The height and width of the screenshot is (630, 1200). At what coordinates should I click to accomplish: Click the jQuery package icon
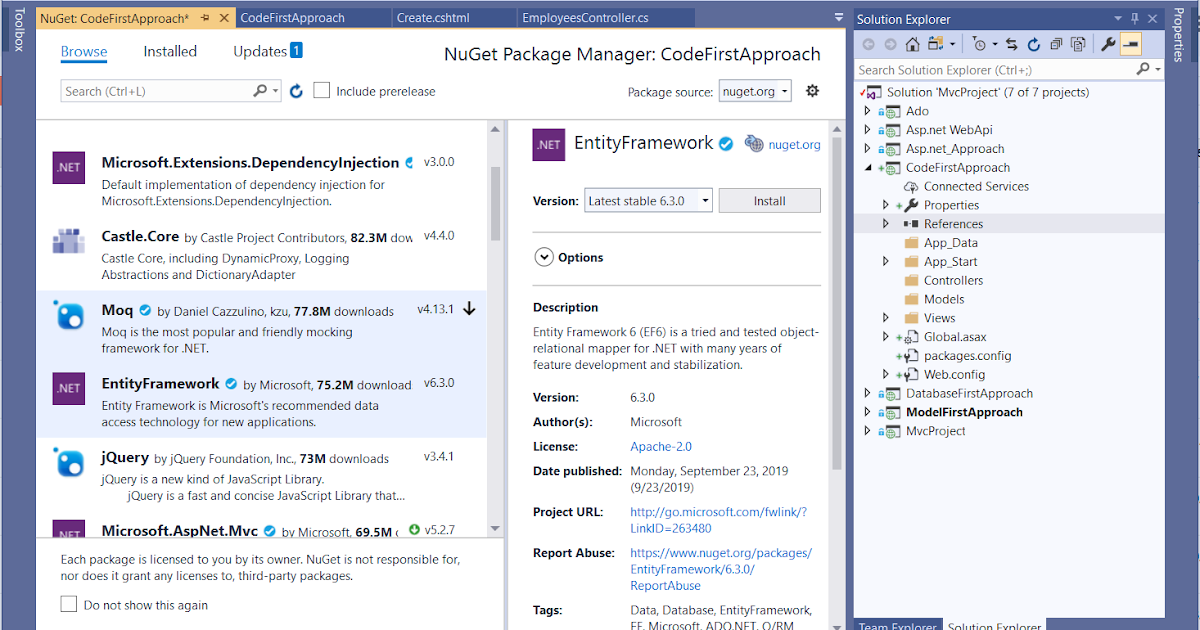68,462
